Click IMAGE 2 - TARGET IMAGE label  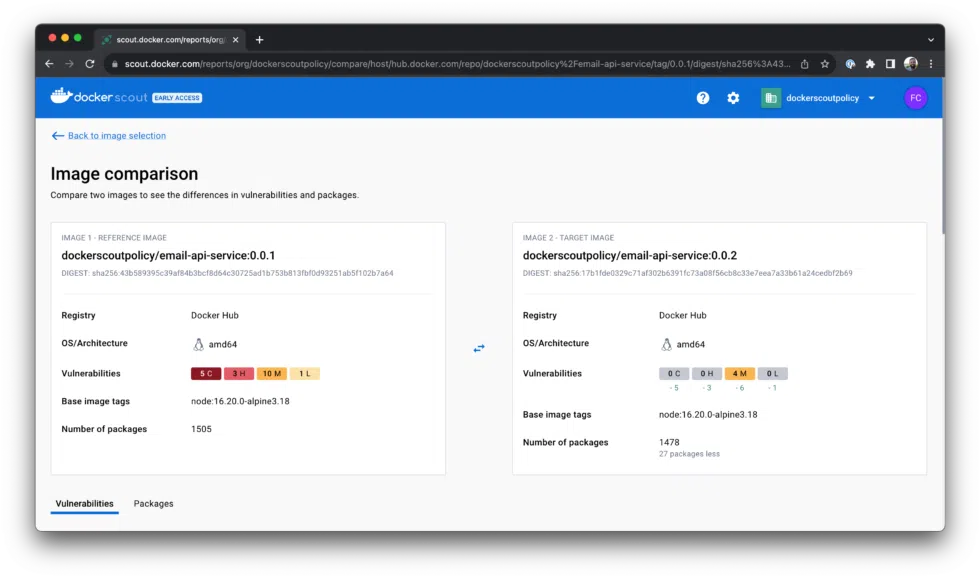coord(569,238)
